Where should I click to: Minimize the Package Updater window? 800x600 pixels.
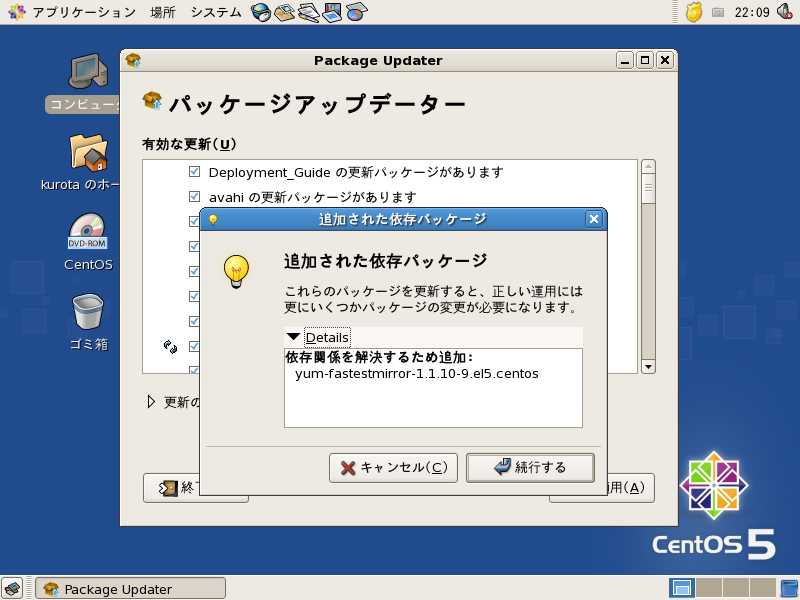[x=625, y=60]
